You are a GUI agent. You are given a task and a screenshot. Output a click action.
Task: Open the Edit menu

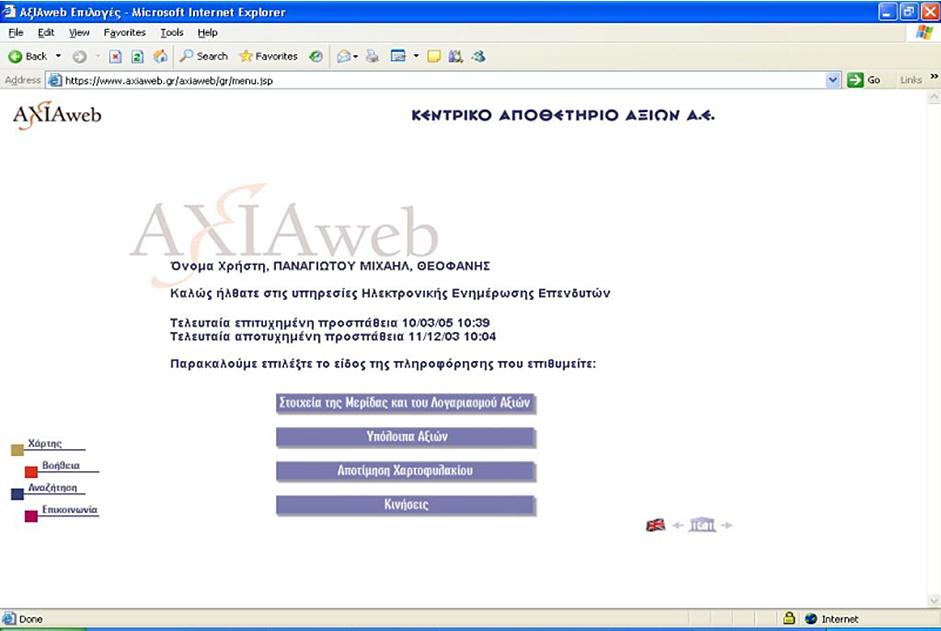coord(46,32)
